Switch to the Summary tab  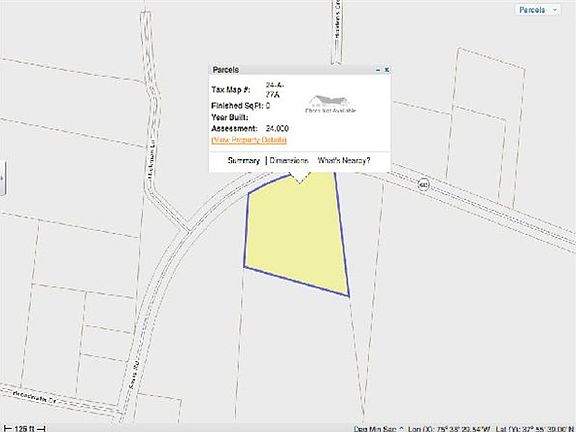click(244, 161)
